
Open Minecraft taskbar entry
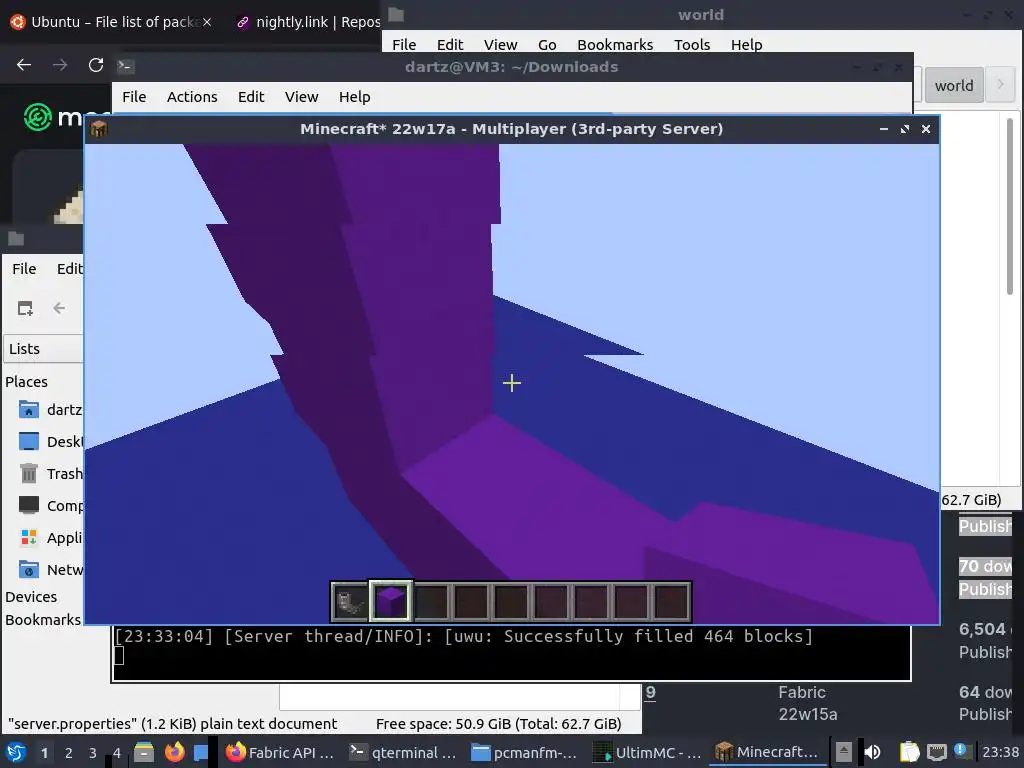coord(768,752)
